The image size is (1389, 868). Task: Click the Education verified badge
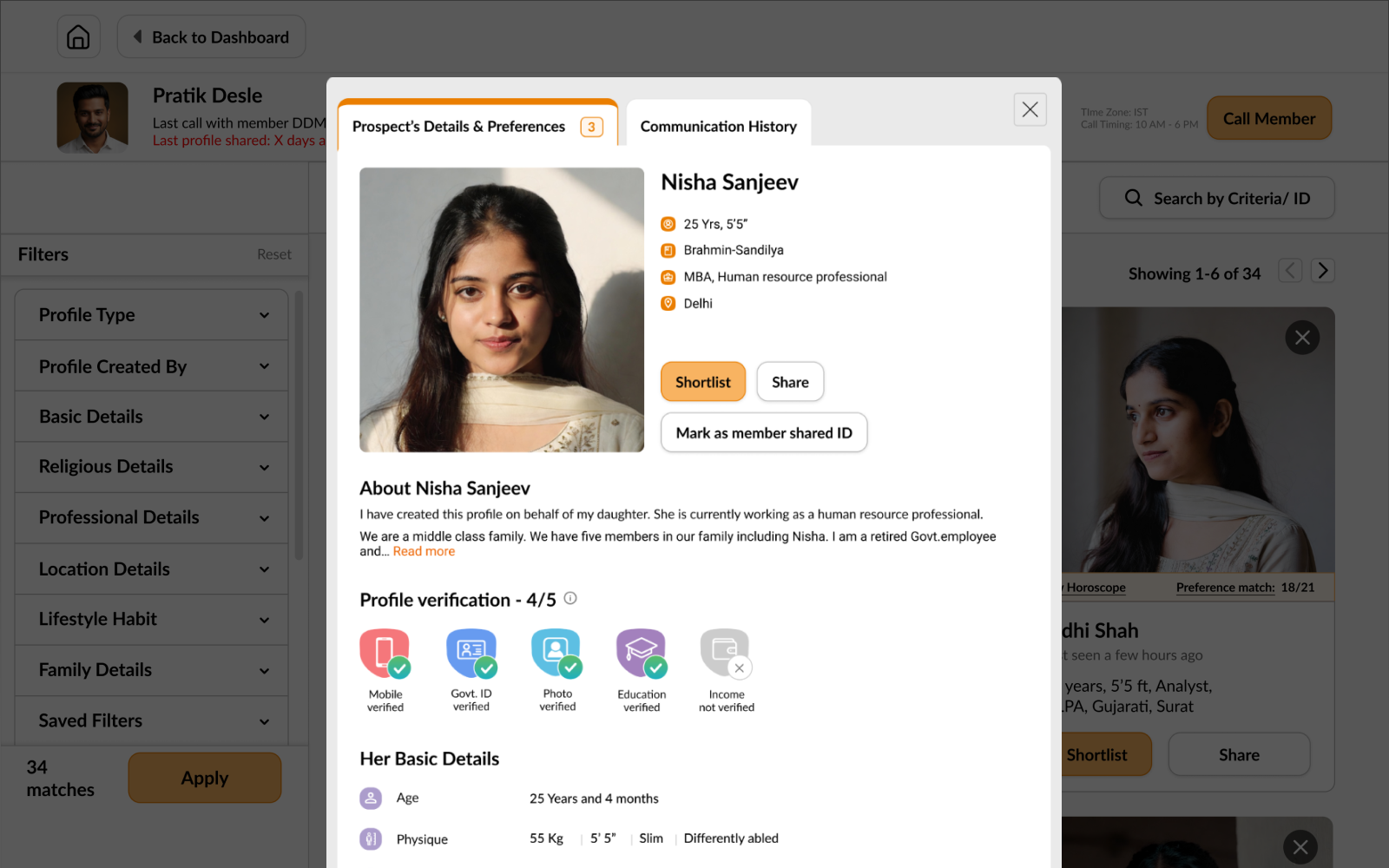pos(642,670)
